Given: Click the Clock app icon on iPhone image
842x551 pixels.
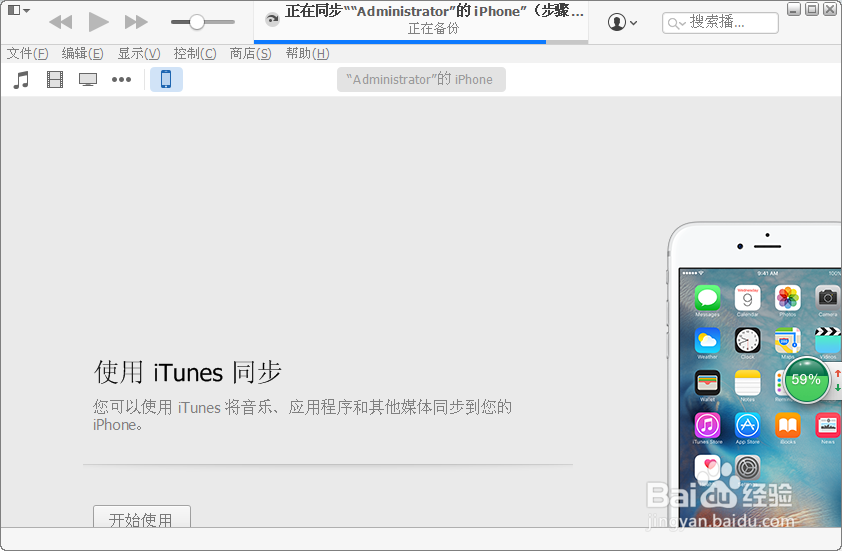Looking at the screenshot, I should point(747,340).
